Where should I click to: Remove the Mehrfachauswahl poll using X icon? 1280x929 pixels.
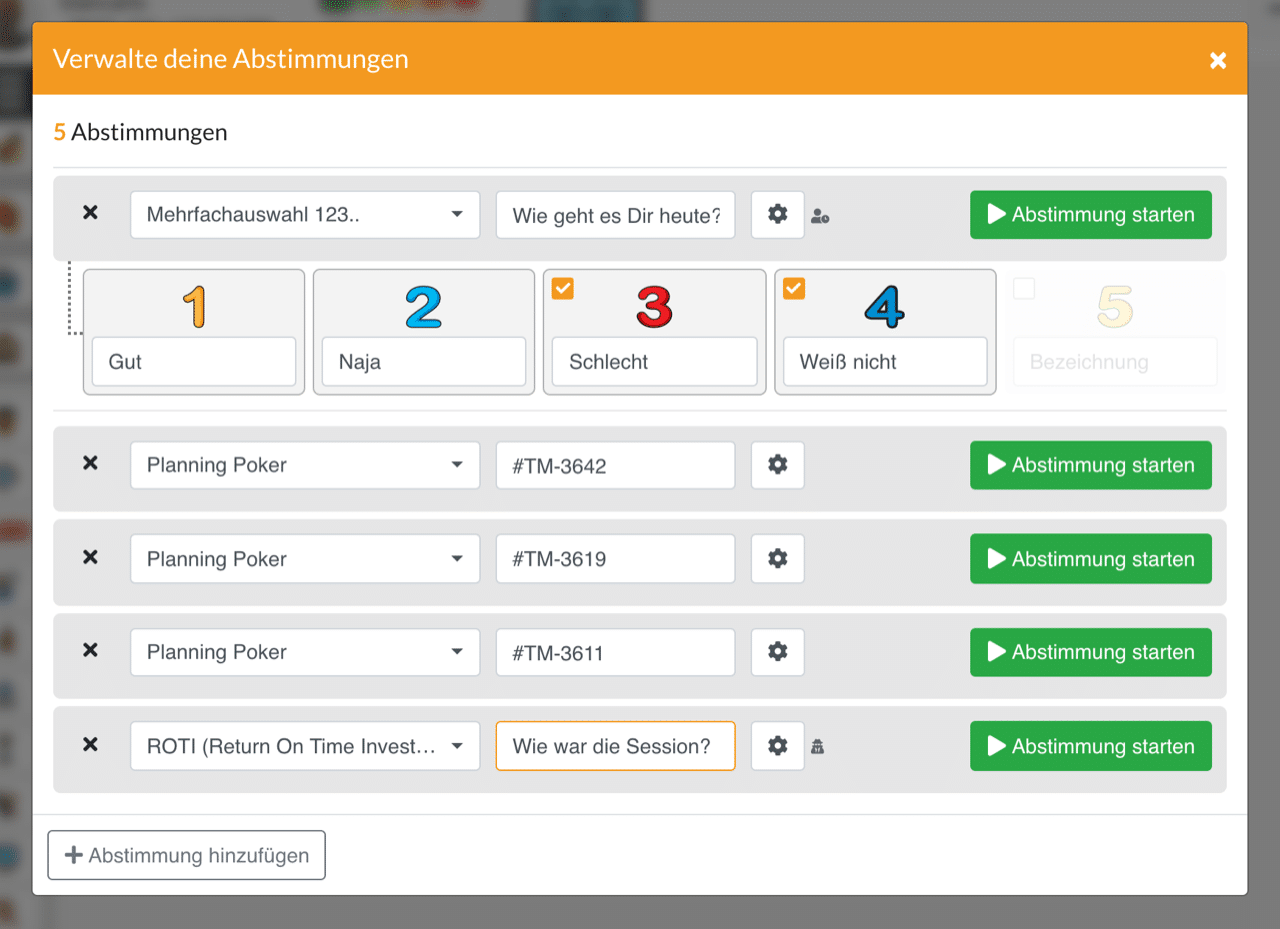tap(90, 213)
